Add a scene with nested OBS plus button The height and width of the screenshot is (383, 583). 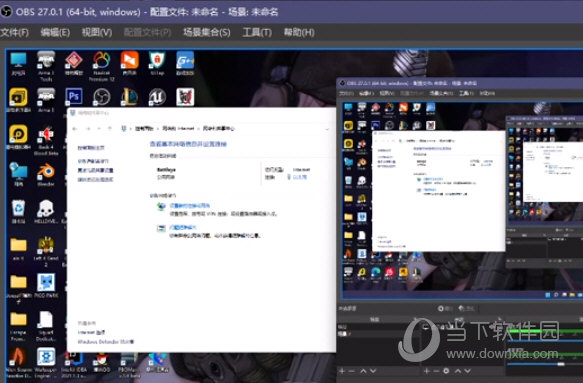342,371
